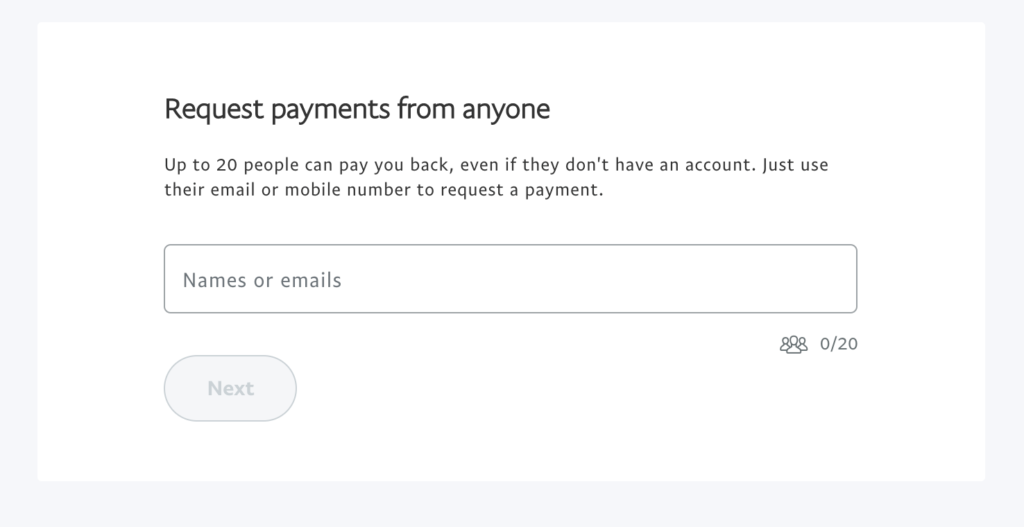The image size is (1024, 527).
Task: Click the 'Names or emails' placeholder text
Action: 262,280
